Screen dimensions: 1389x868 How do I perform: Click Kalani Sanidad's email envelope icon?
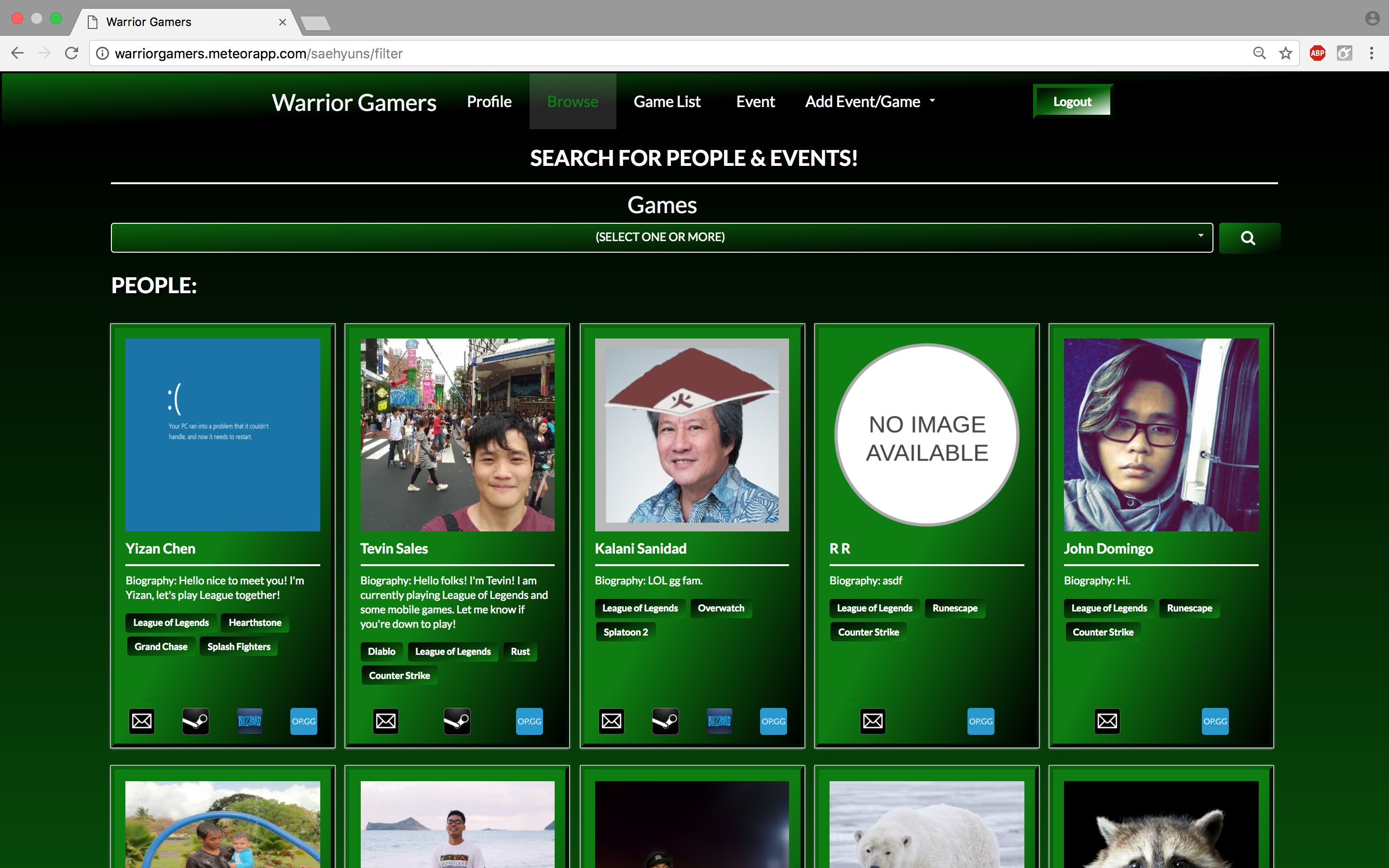pyautogui.click(x=611, y=721)
